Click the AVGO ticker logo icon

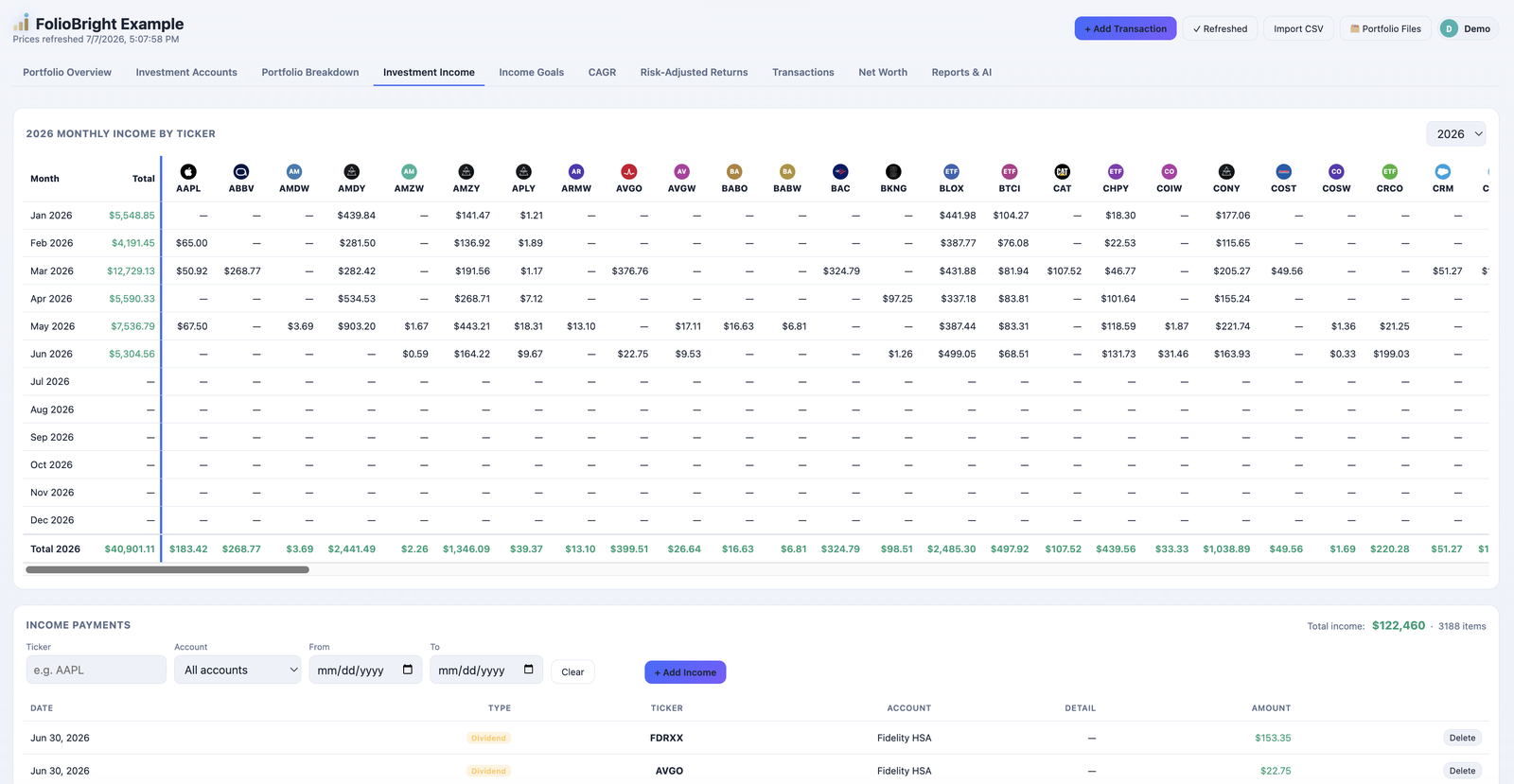[x=629, y=171]
